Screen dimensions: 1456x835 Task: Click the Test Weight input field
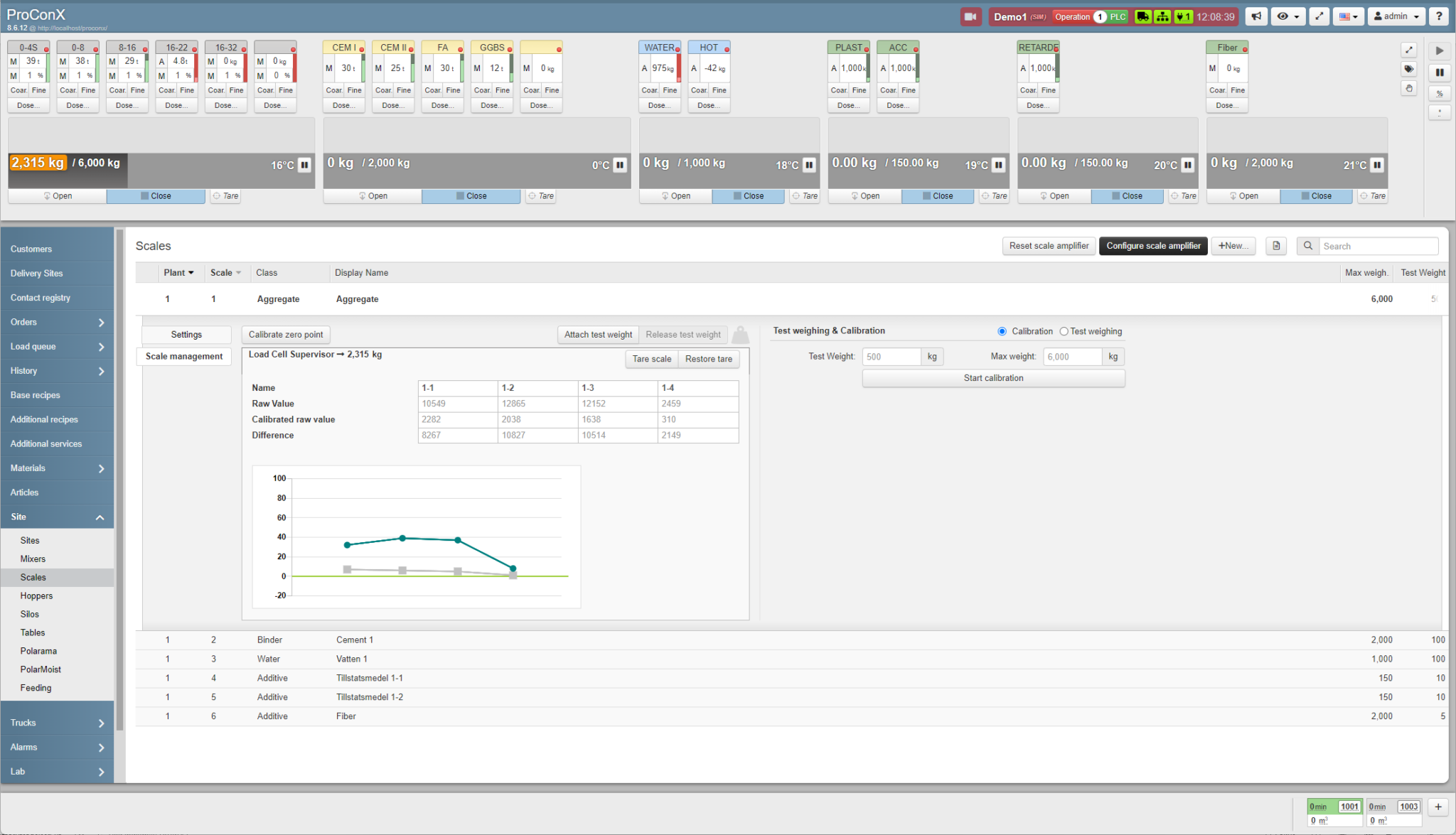pyautogui.click(x=891, y=357)
